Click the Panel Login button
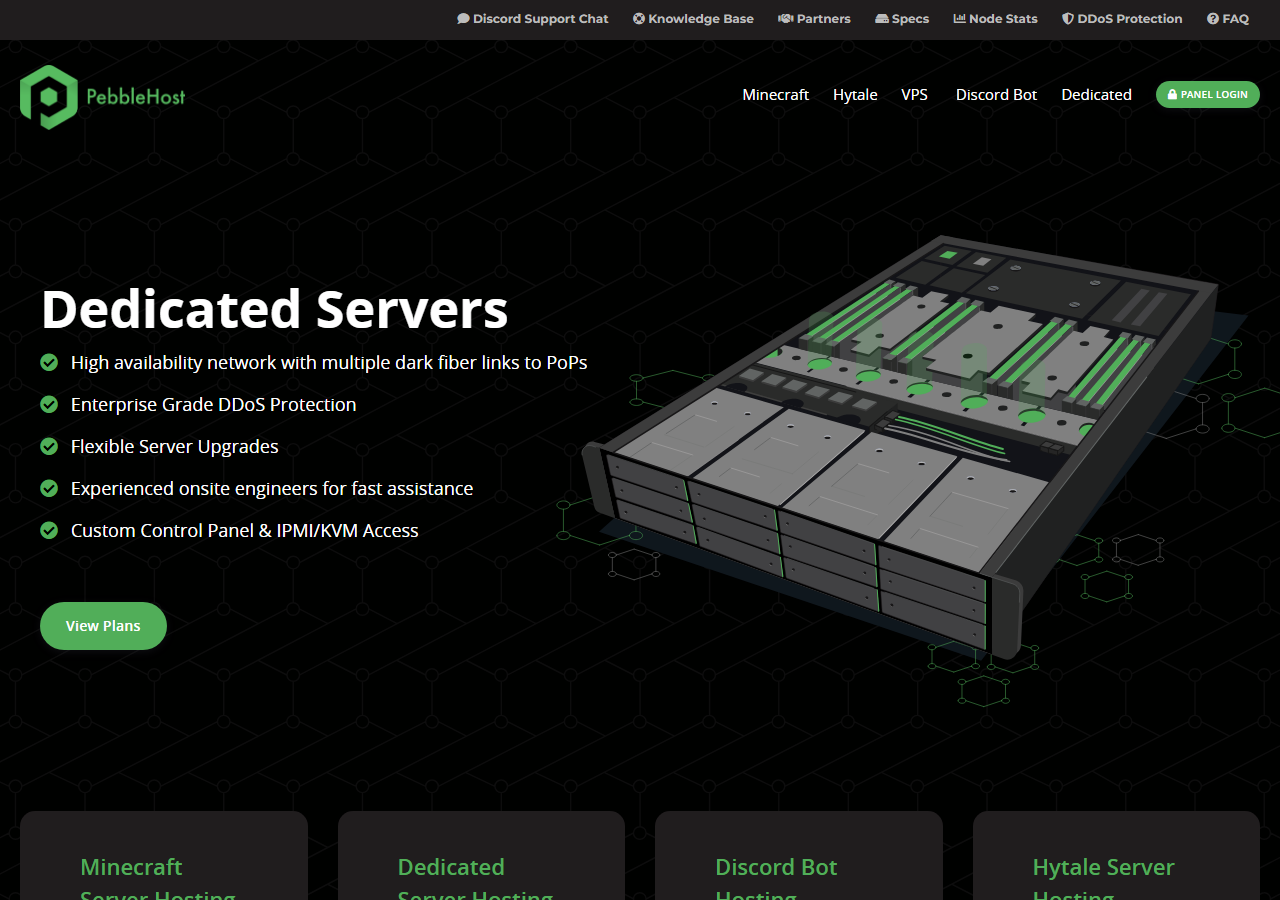The height and width of the screenshot is (900, 1280). (x=1208, y=95)
